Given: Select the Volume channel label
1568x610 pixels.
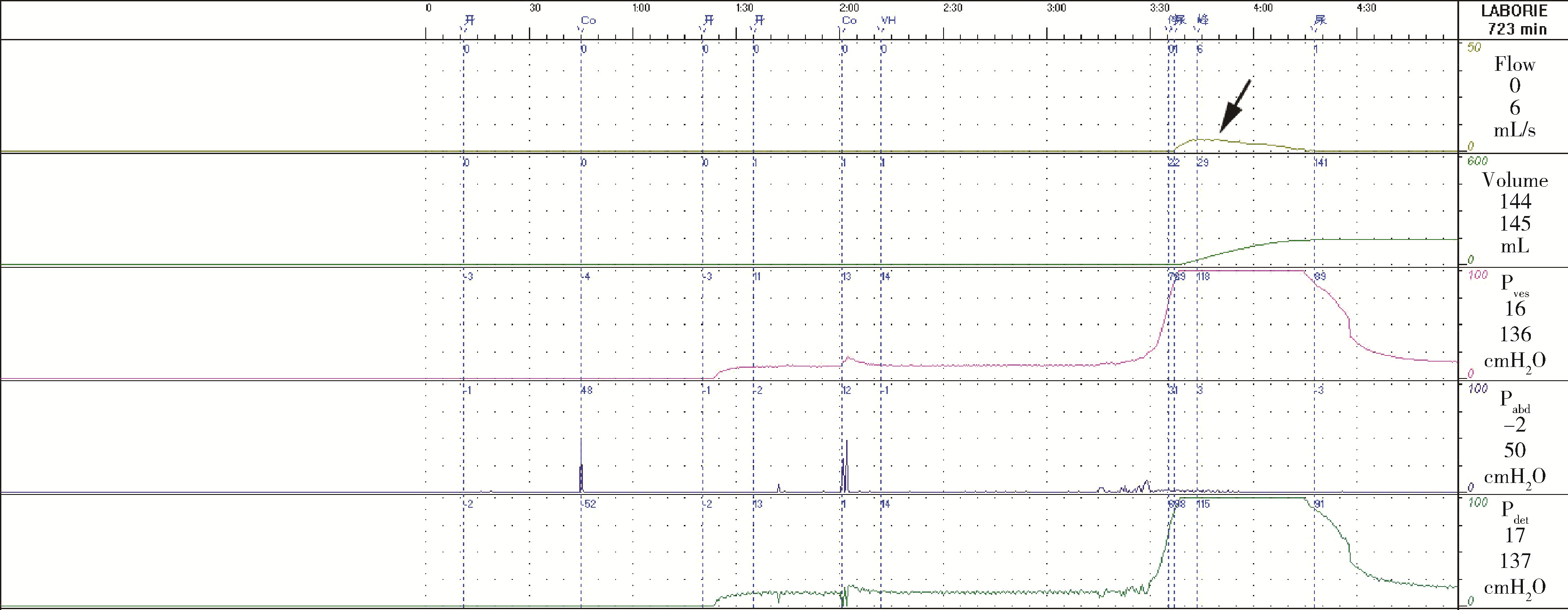Looking at the screenshot, I should pos(1514,180).
